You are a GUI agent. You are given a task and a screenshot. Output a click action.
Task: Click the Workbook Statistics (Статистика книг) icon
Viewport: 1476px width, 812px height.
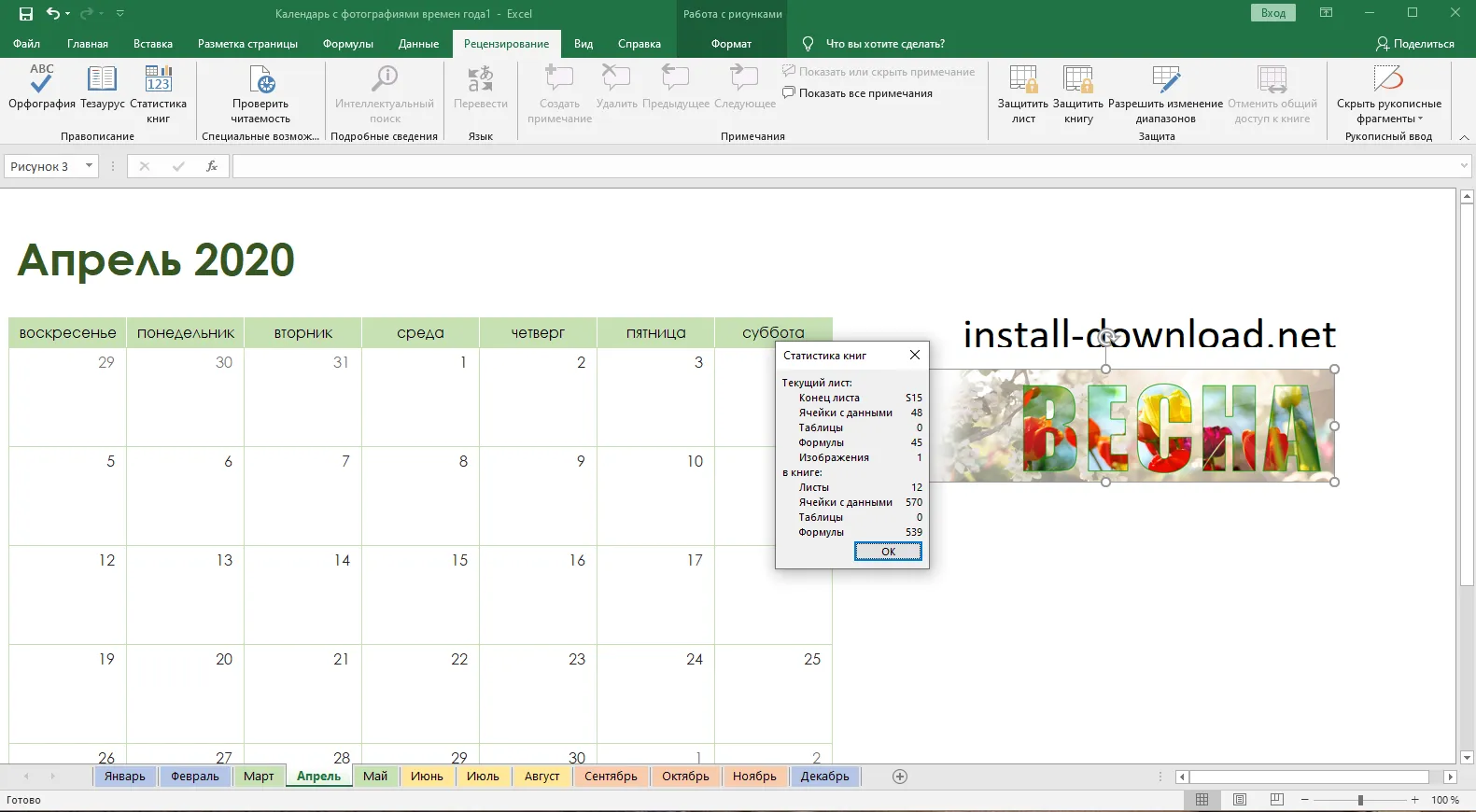pyautogui.click(x=158, y=82)
